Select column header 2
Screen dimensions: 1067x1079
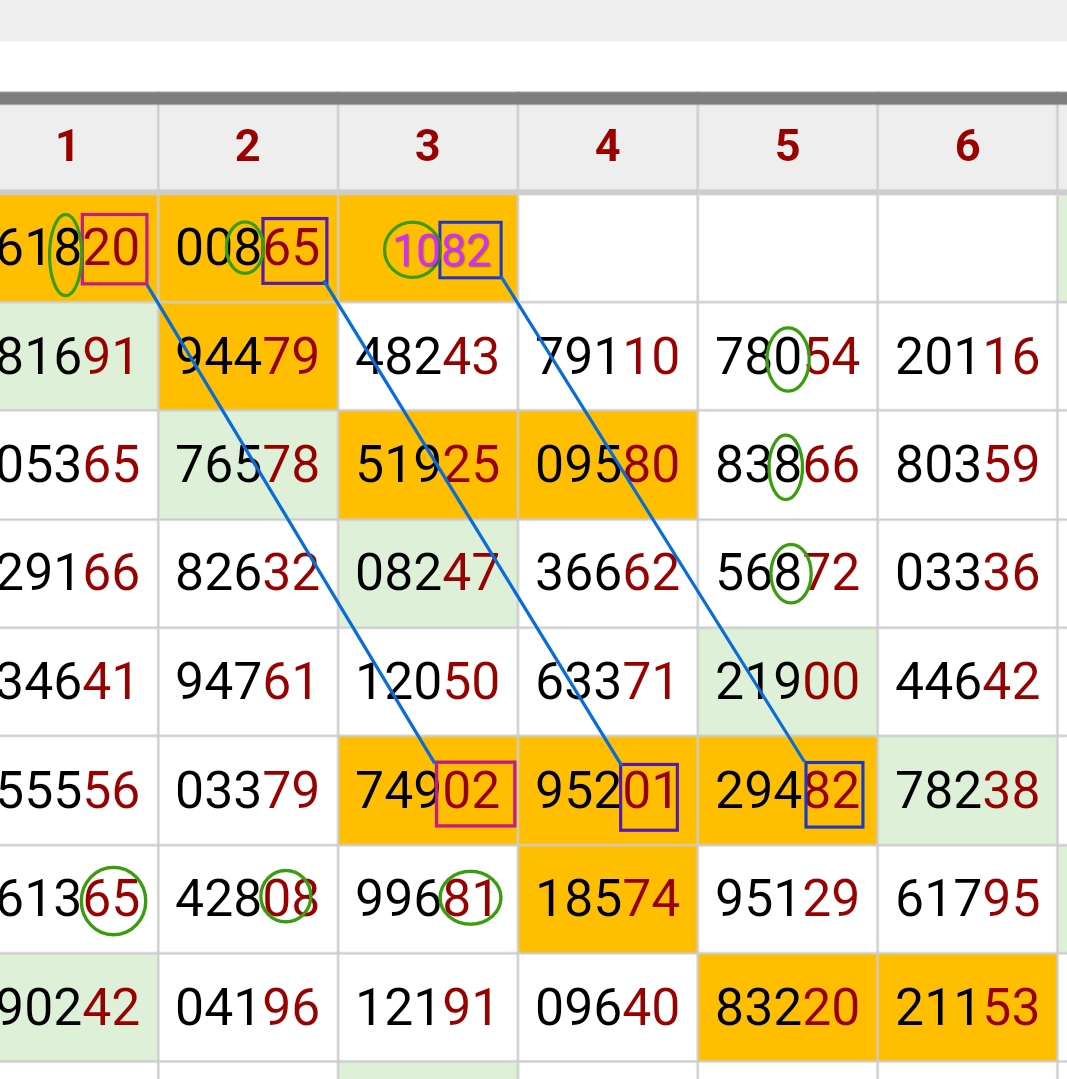tap(248, 147)
